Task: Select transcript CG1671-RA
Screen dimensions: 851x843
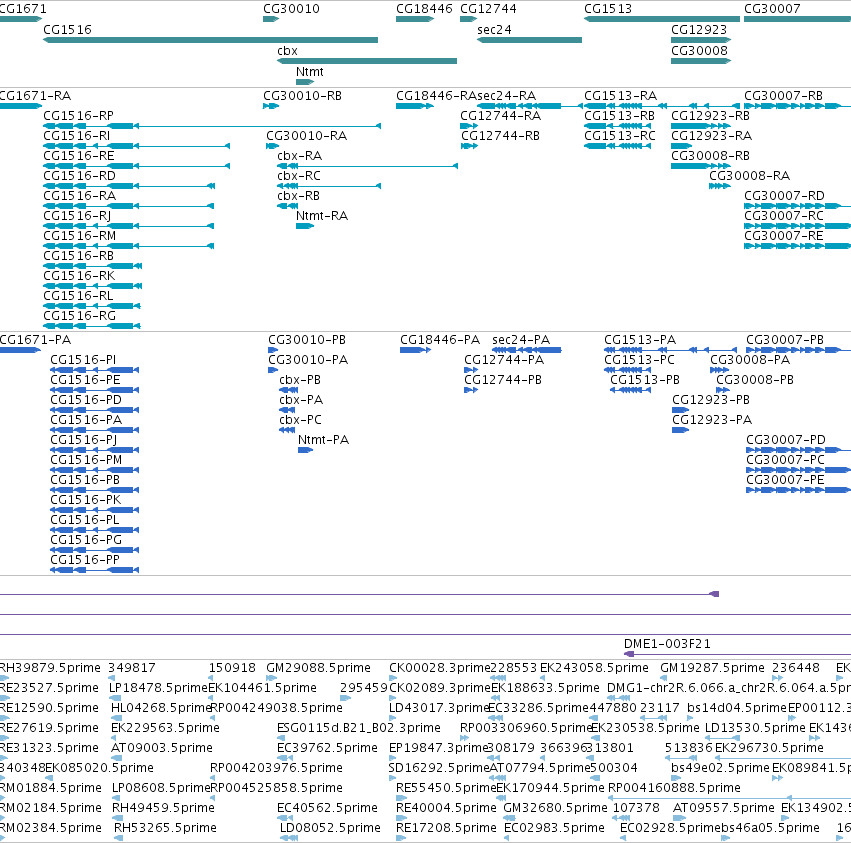Action: (35, 96)
